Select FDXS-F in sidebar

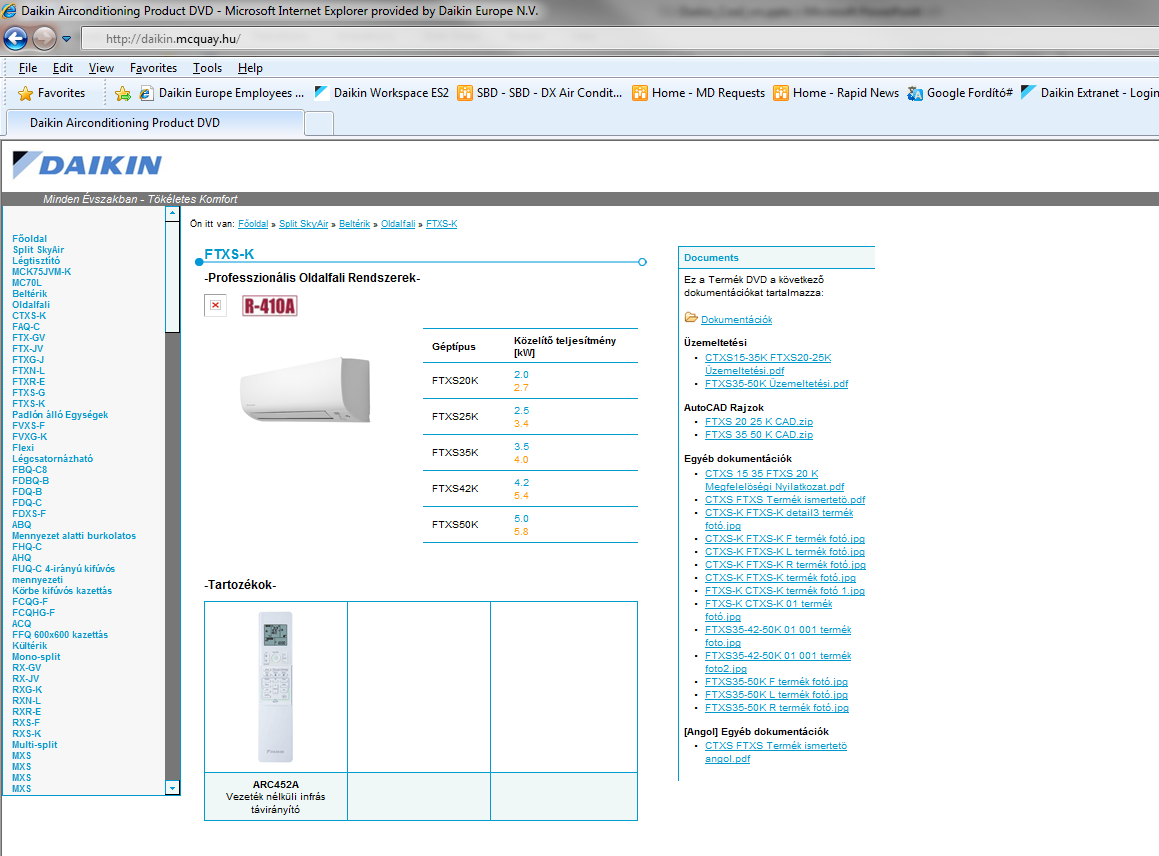29,514
